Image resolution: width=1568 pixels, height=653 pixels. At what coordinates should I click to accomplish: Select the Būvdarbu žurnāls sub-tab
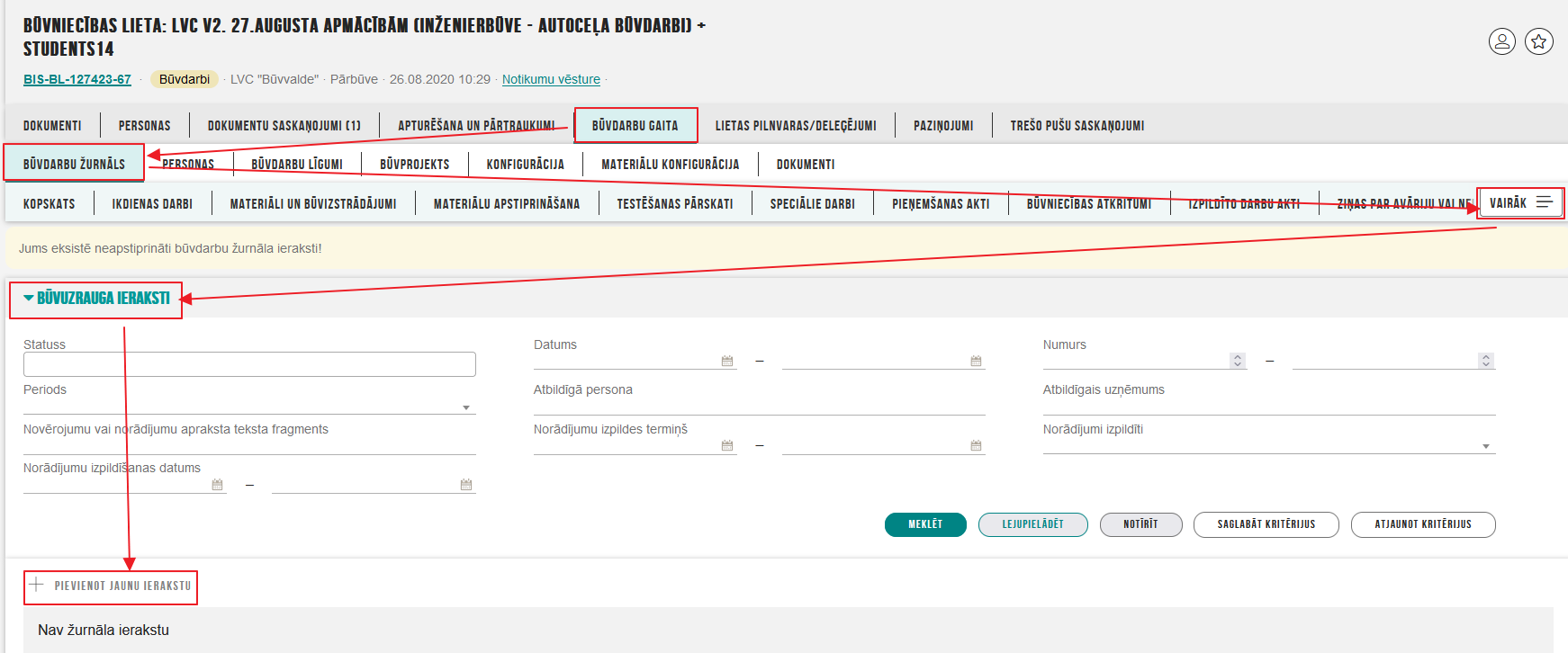tap(74, 165)
